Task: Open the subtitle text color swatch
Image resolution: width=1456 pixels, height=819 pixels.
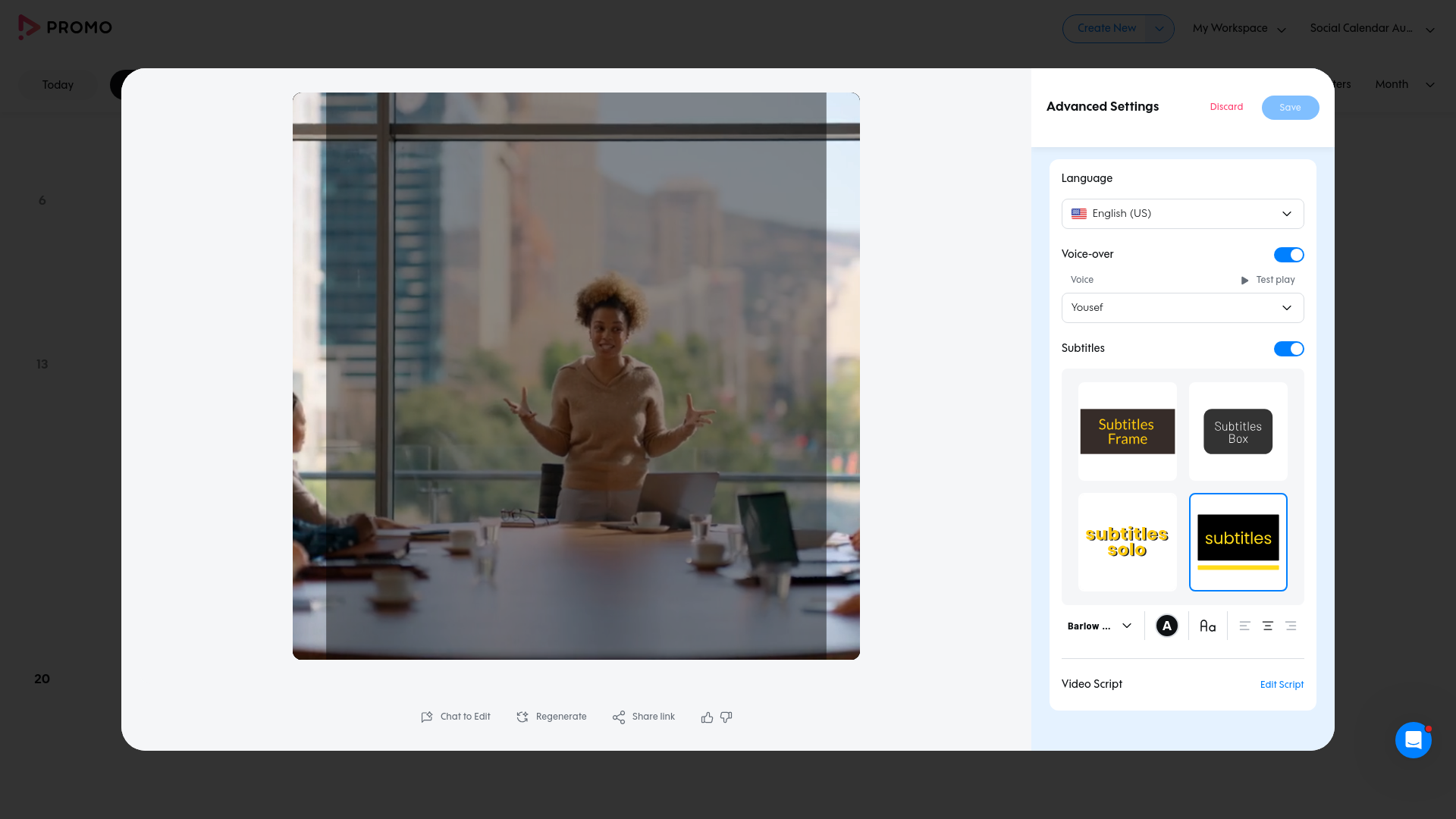Action: 1166,626
